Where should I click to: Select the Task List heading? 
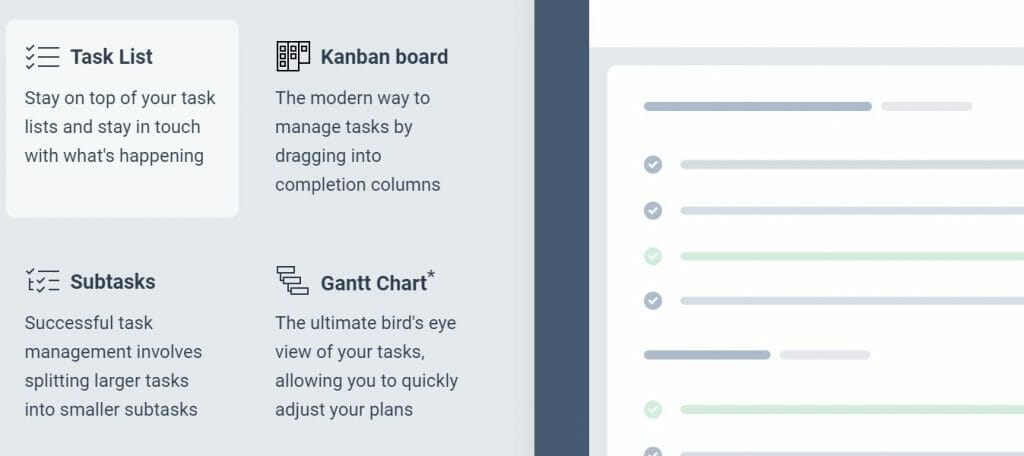pos(112,57)
